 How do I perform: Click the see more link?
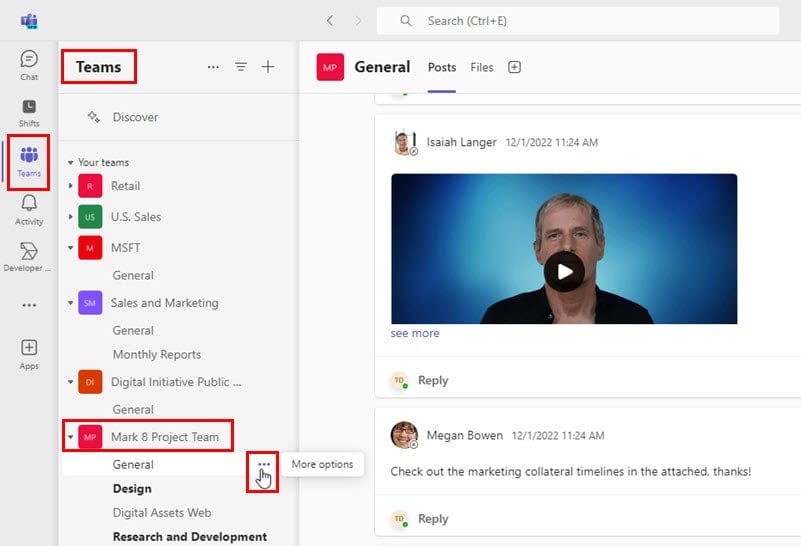click(x=415, y=333)
